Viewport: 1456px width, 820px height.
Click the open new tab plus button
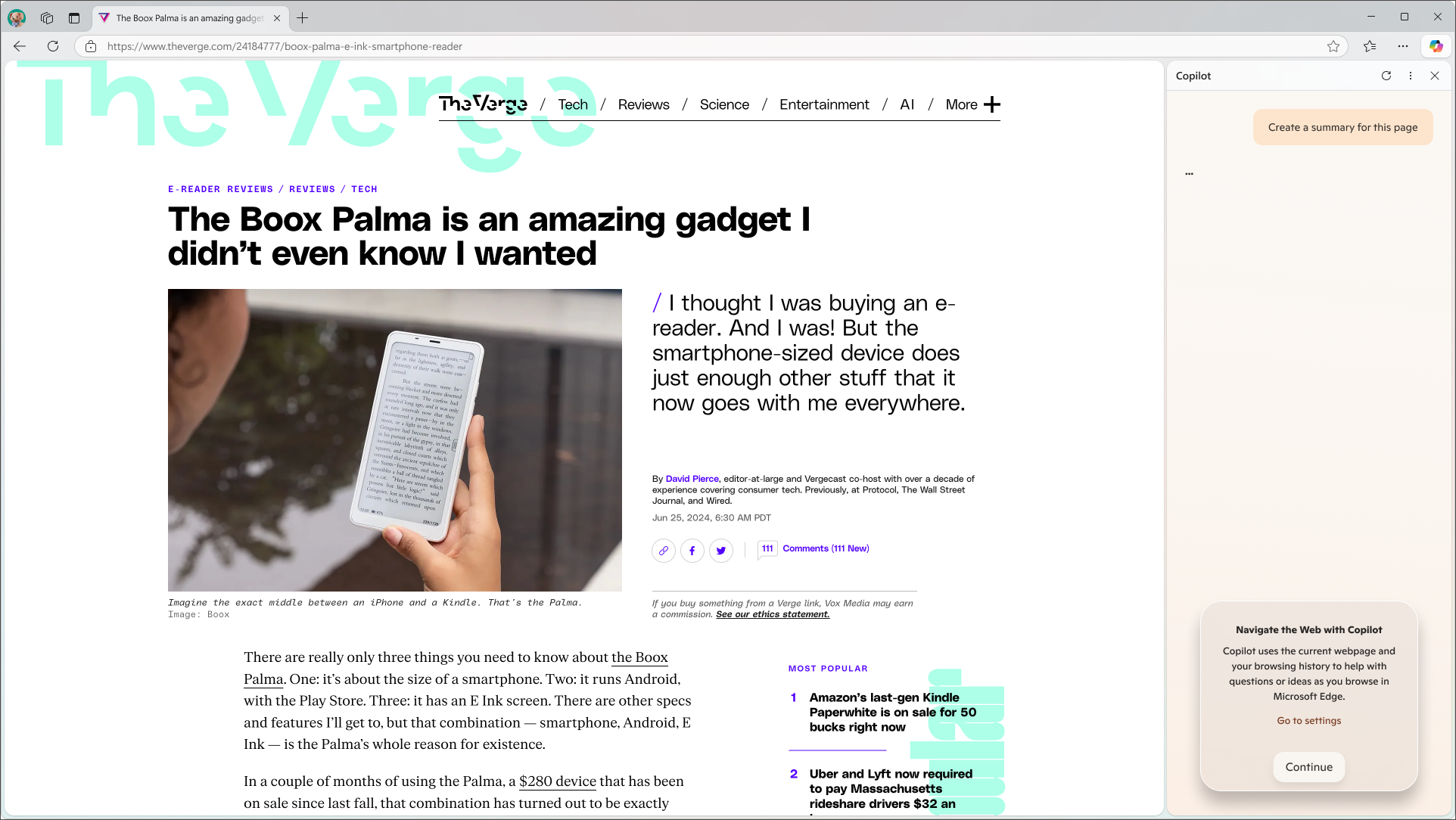tap(302, 17)
